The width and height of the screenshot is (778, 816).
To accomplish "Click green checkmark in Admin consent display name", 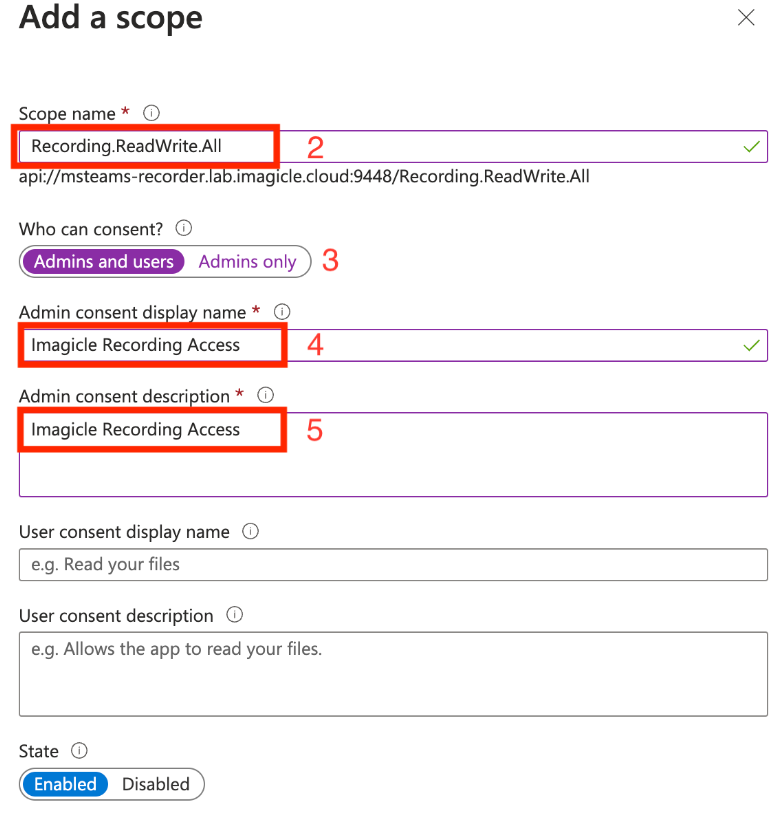I will click(752, 345).
